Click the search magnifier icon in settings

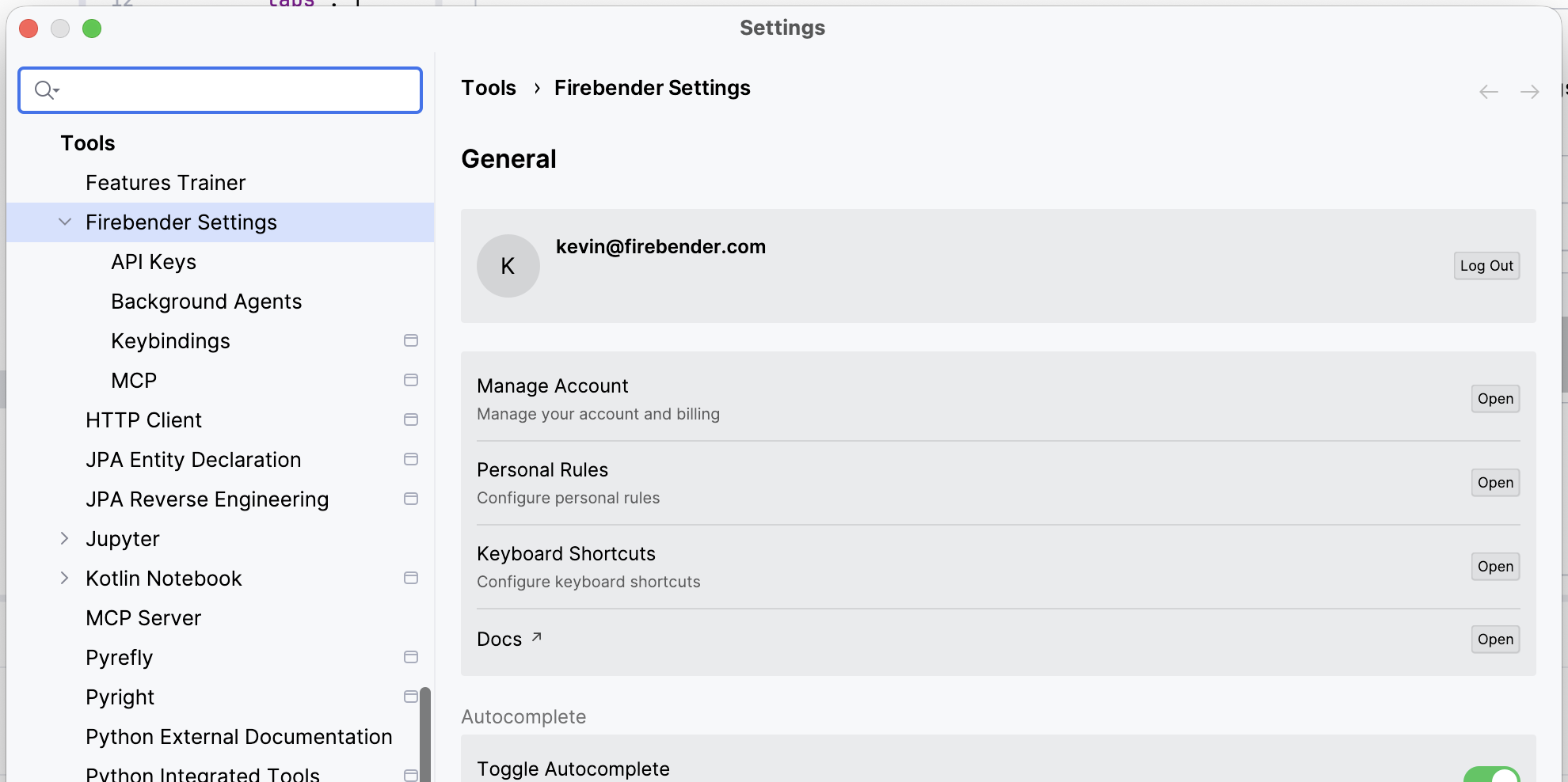(x=47, y=90)
